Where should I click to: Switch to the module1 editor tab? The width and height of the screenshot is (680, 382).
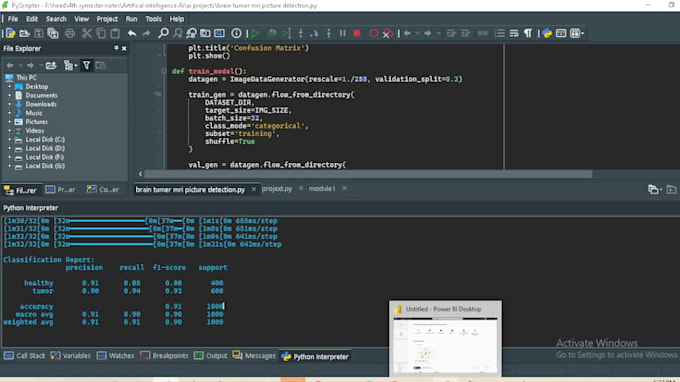(322, 189)
